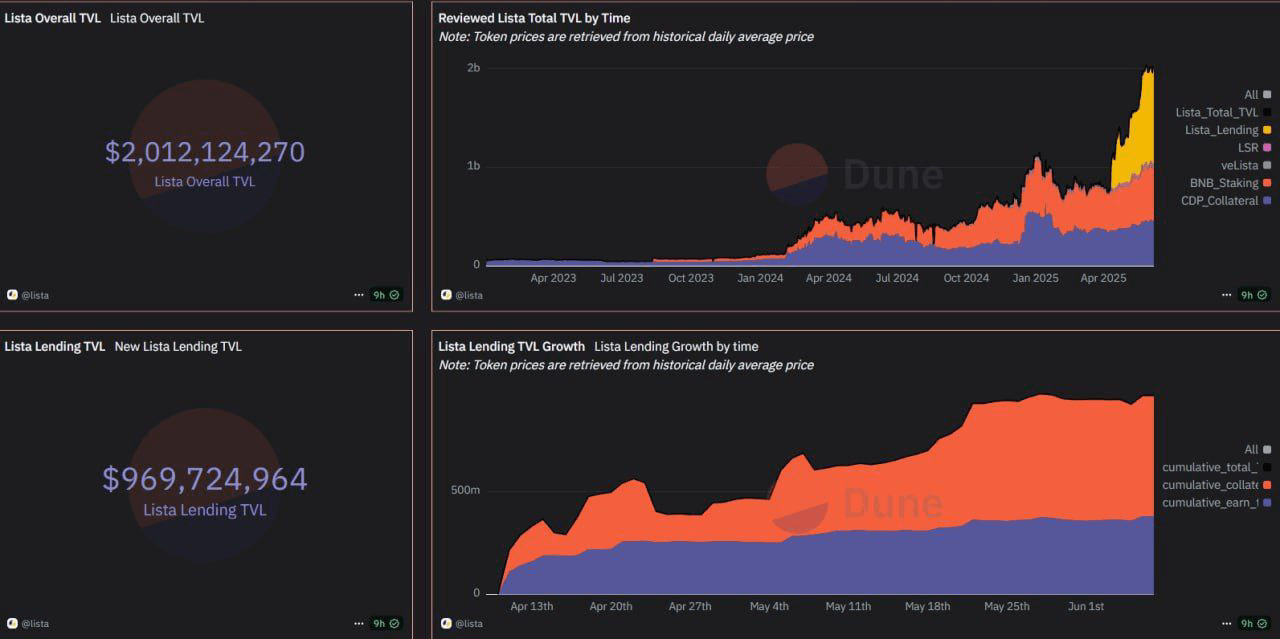Click the 'Jun 1st' x-axis label
The image size is (1280, 639).
point(1085,606)
